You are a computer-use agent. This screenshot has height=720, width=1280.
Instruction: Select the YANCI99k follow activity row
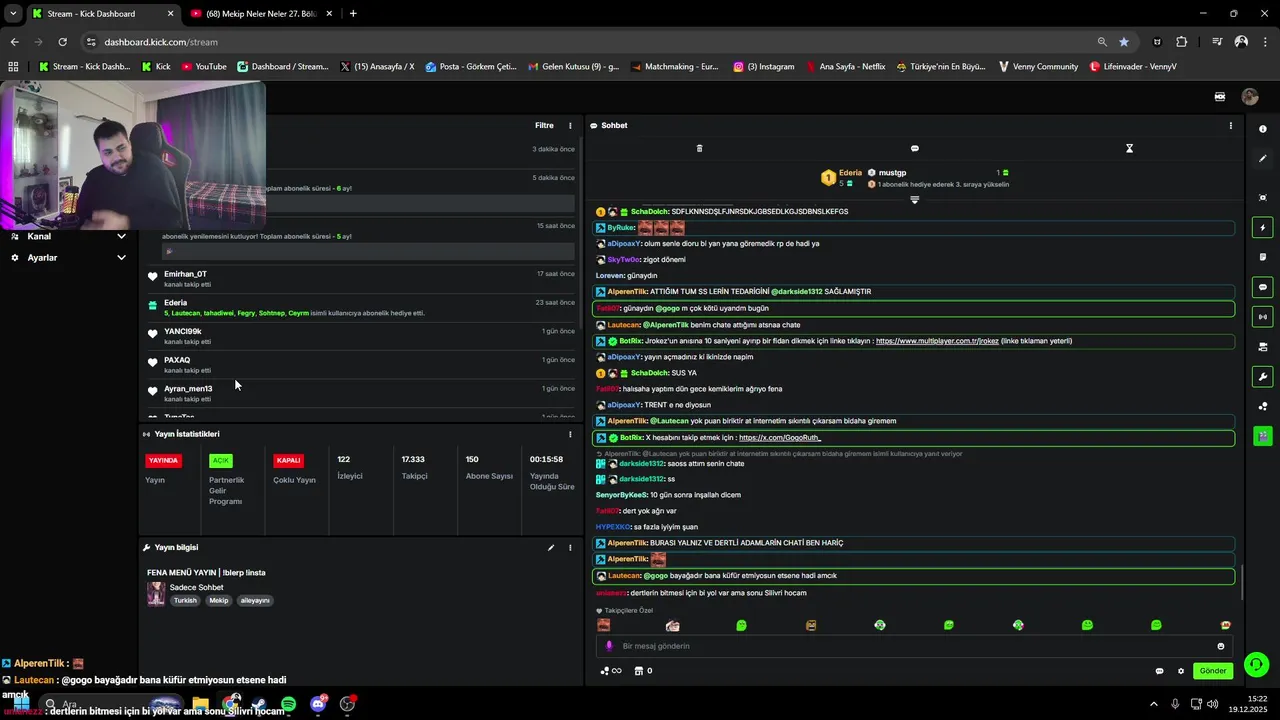[x=360, y=336]
